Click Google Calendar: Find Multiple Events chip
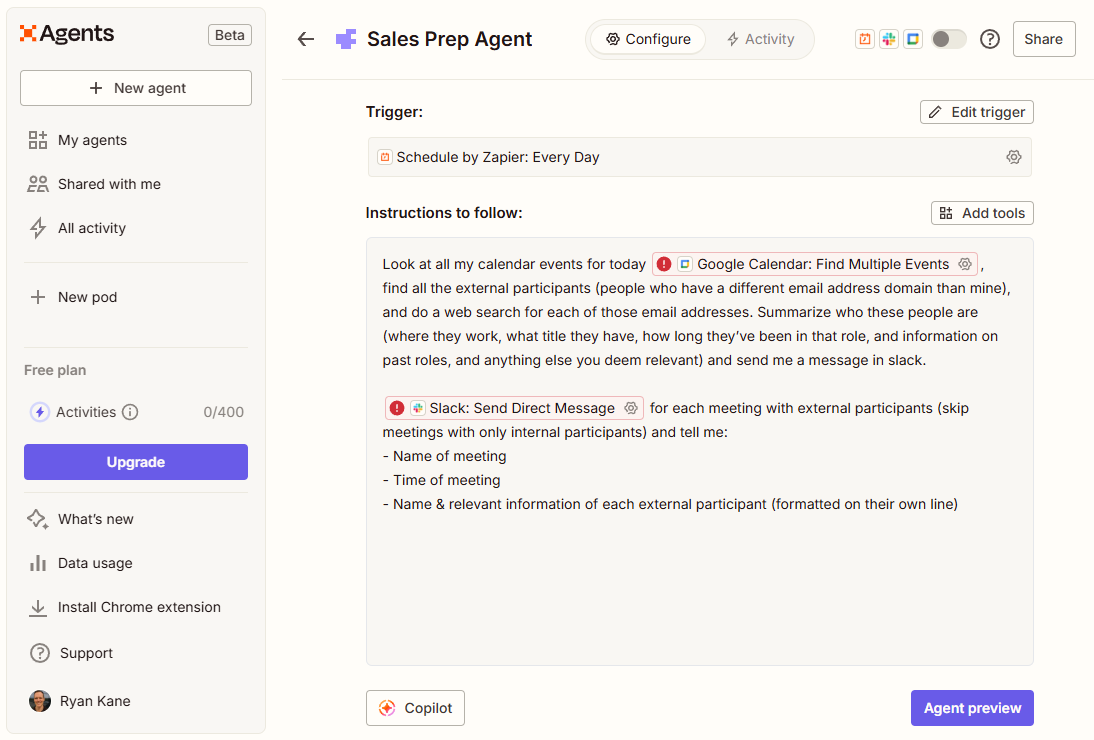The image size is (1094, 740). coord(815,264)
